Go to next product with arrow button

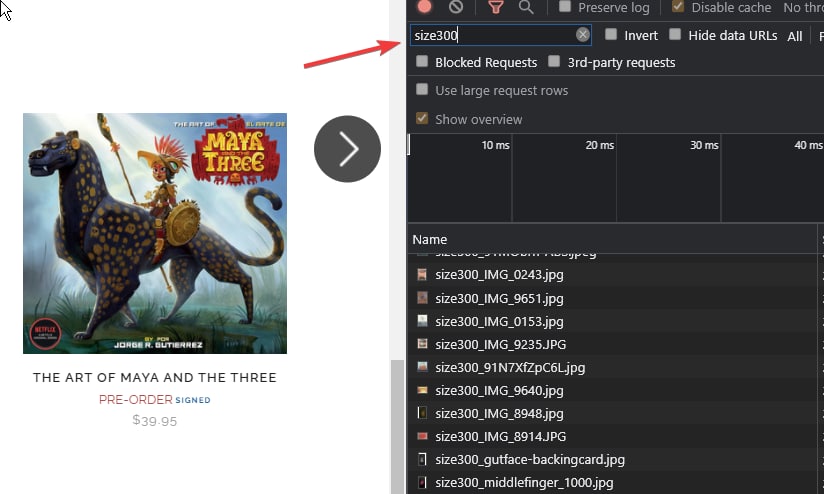pyautogui.click(x=347, y=149)
